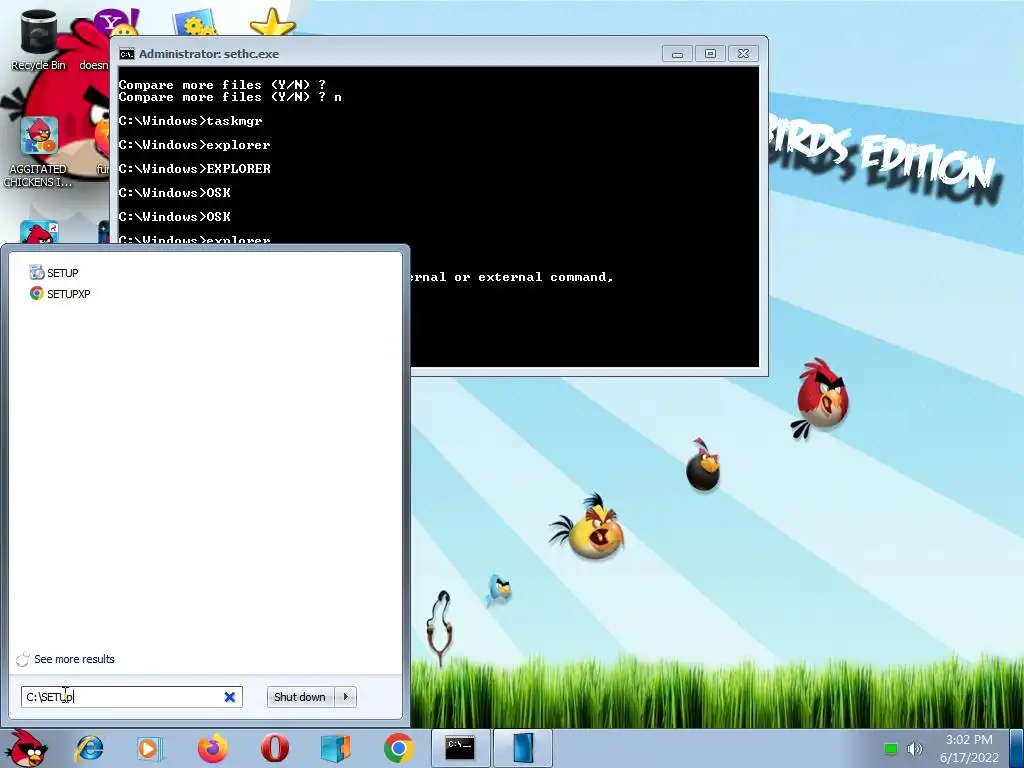Image resolution: width=1024 pixels, height=768 pixels.
Task: Open the gear picture desktop icon
Action: tap(195, 24)
